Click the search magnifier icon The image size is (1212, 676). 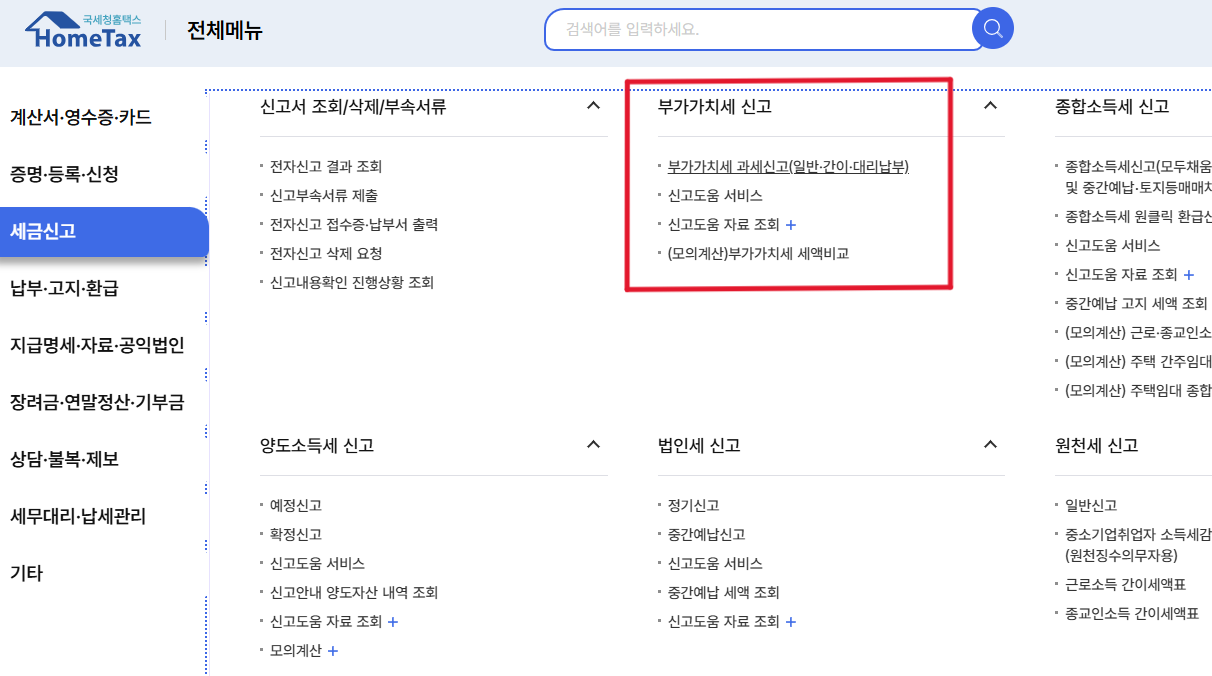pos(991,29)
